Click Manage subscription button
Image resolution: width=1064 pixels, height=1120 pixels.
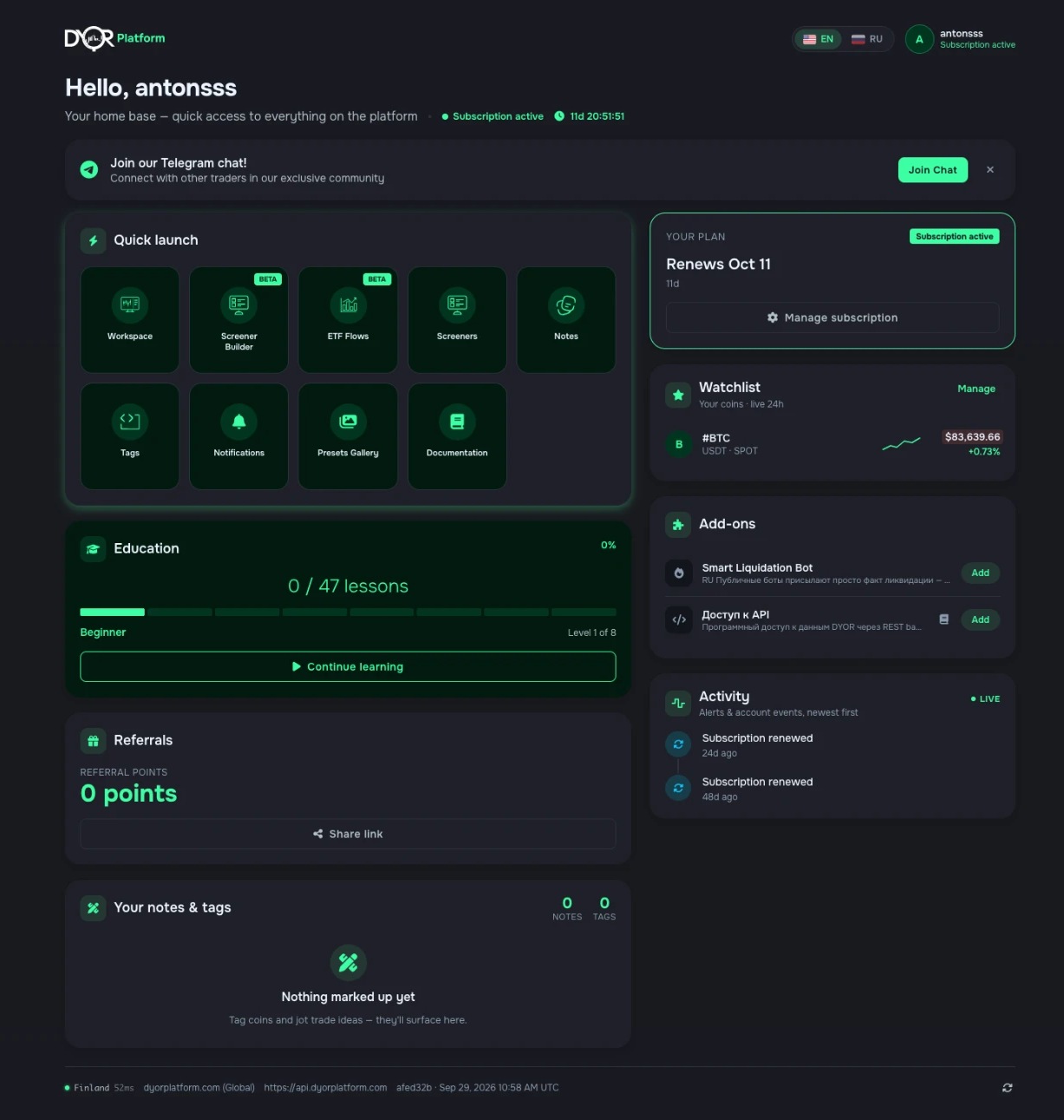[x=832, y=318]
